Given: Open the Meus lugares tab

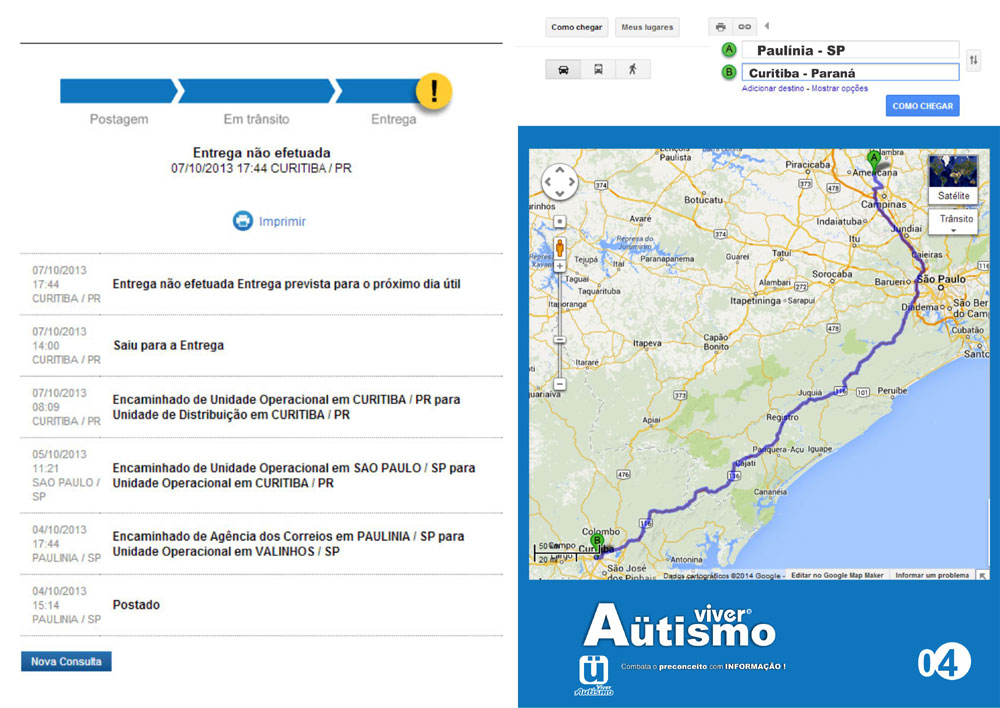Looking at the screenshot, I should coord(646,27).
